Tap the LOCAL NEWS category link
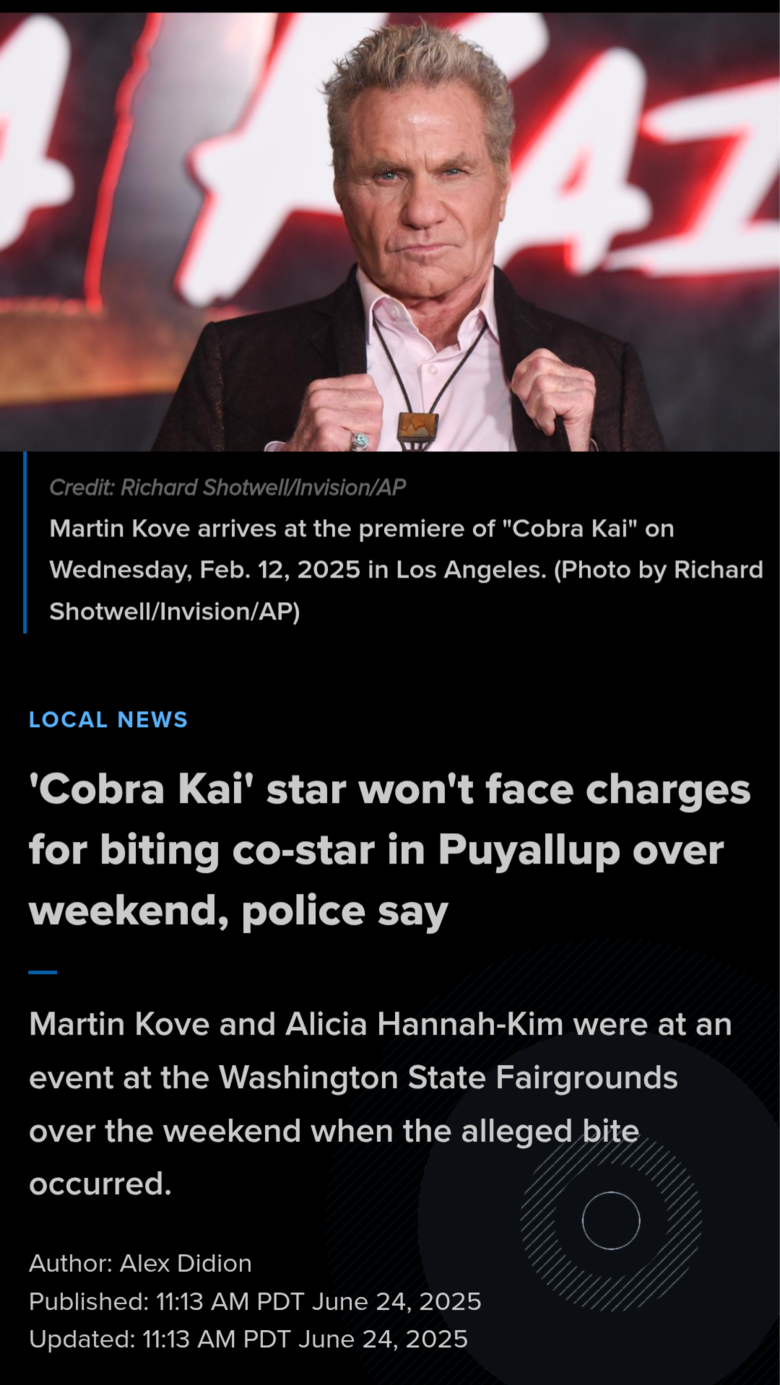Screen dimensions: 780x1385 (108, 720)
